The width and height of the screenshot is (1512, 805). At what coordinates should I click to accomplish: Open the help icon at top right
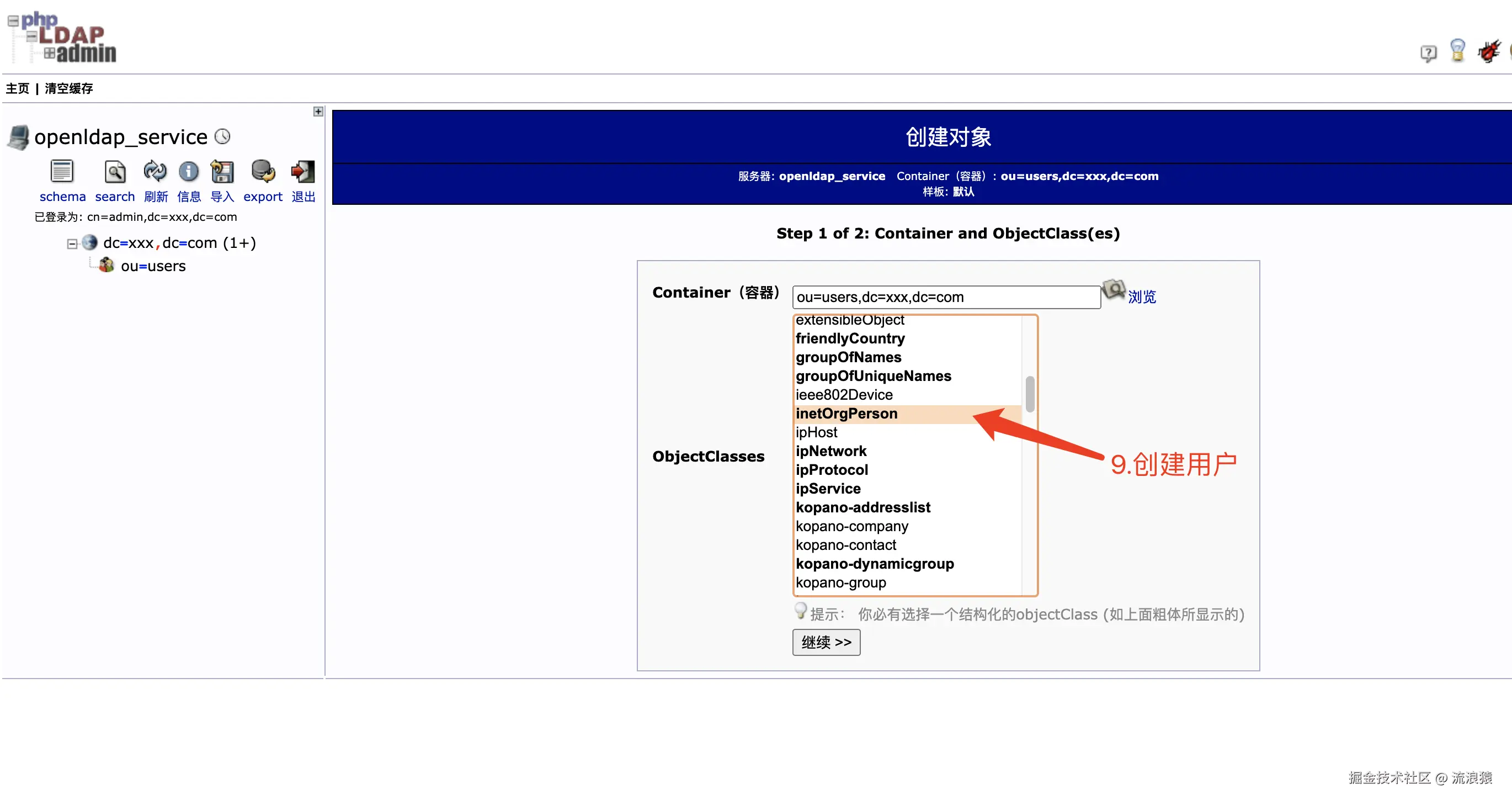(1428, 54)
